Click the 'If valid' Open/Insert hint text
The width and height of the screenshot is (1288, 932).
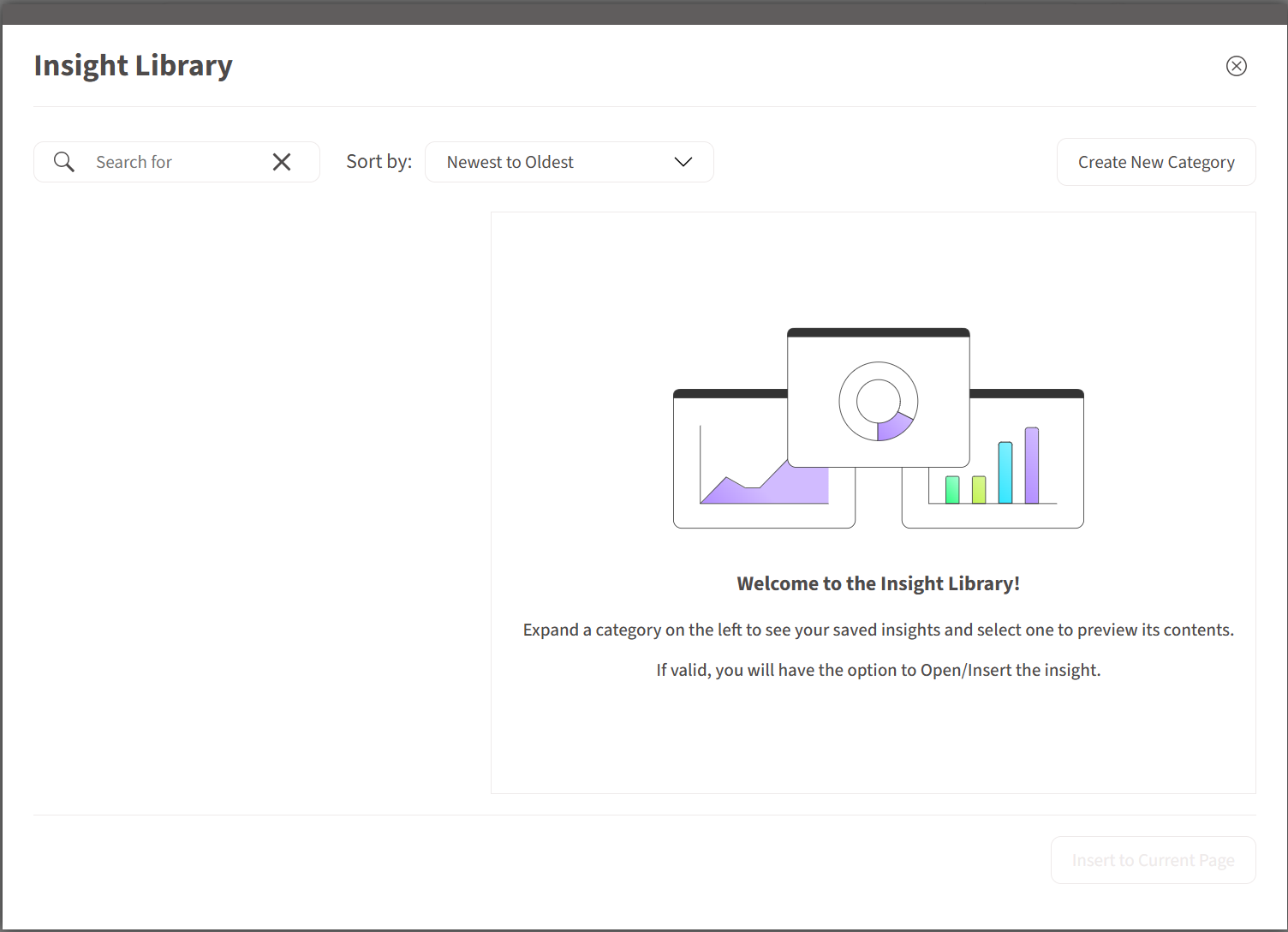tap(879, 670)
